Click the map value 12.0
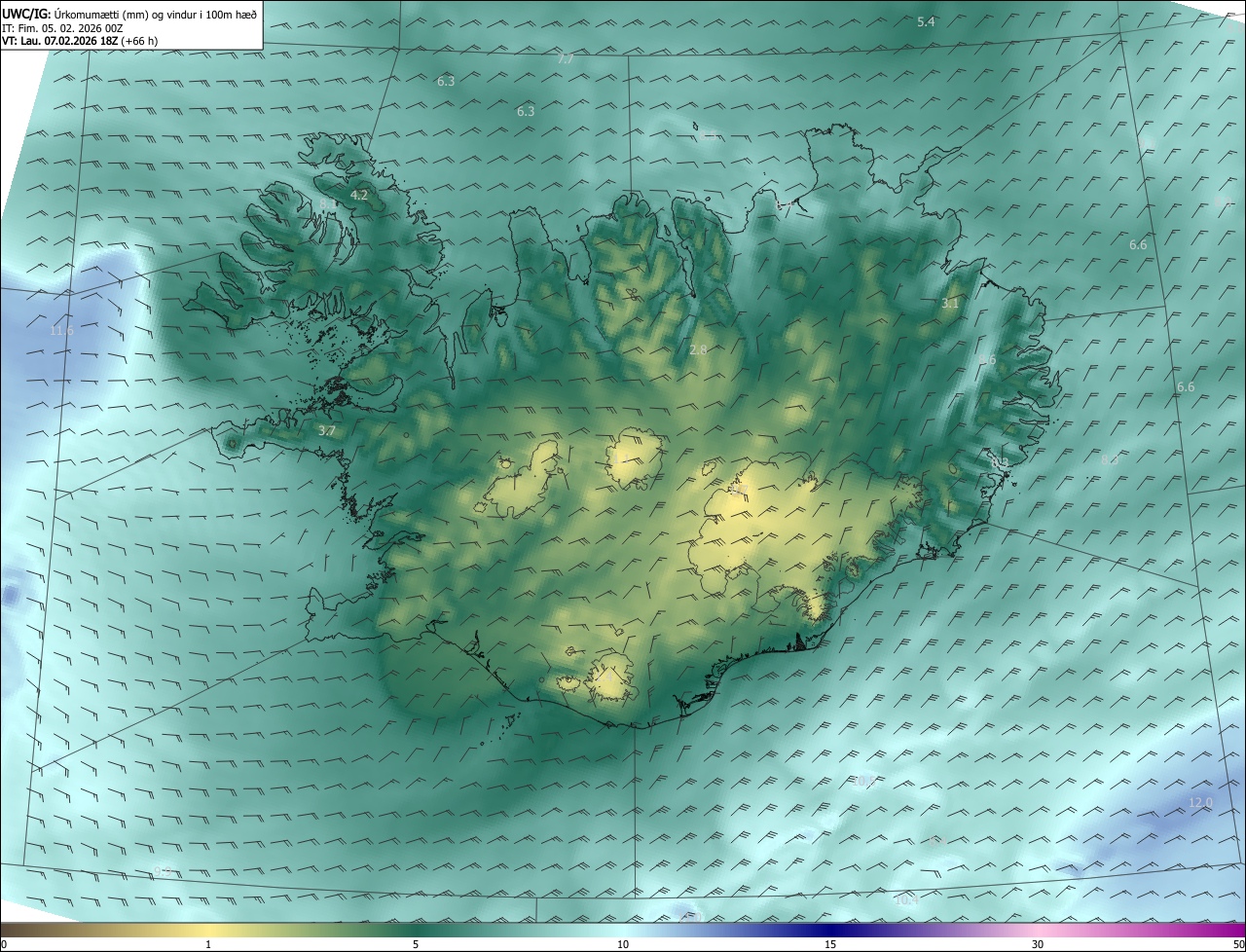This screenshot has width=1246, height=952. [1201, 803]
